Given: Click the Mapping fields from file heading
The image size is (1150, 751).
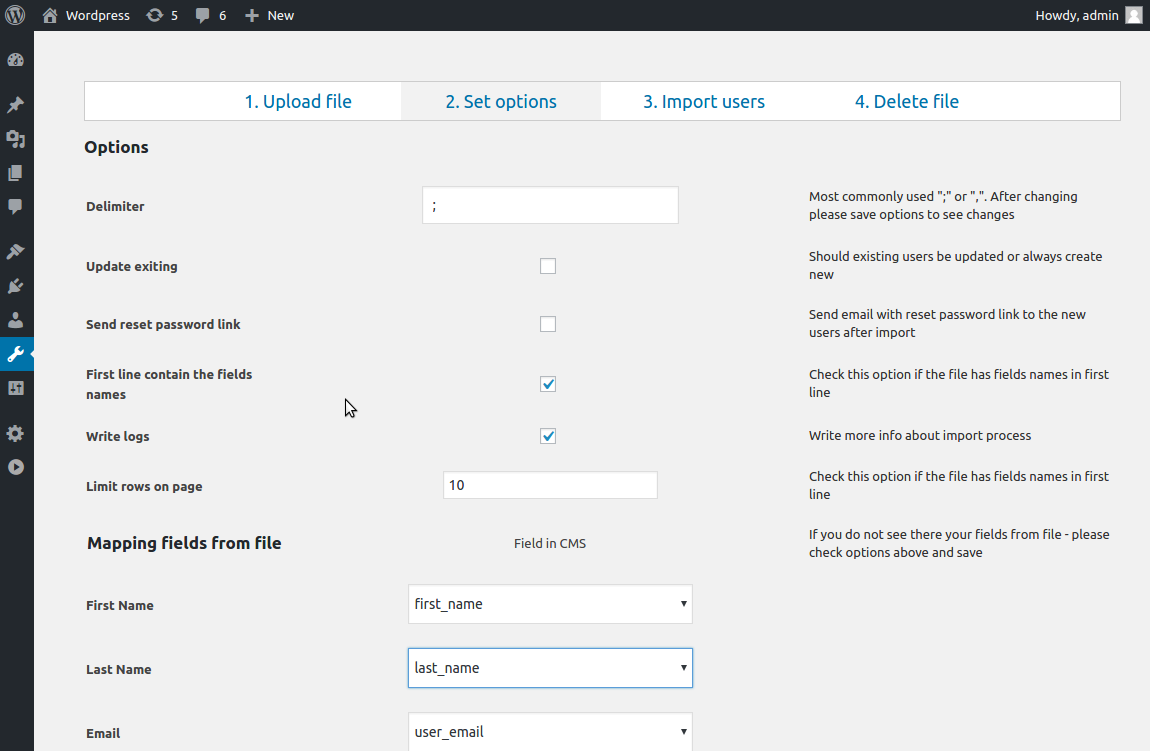Looking at the screenshot, I should [184, 543].
